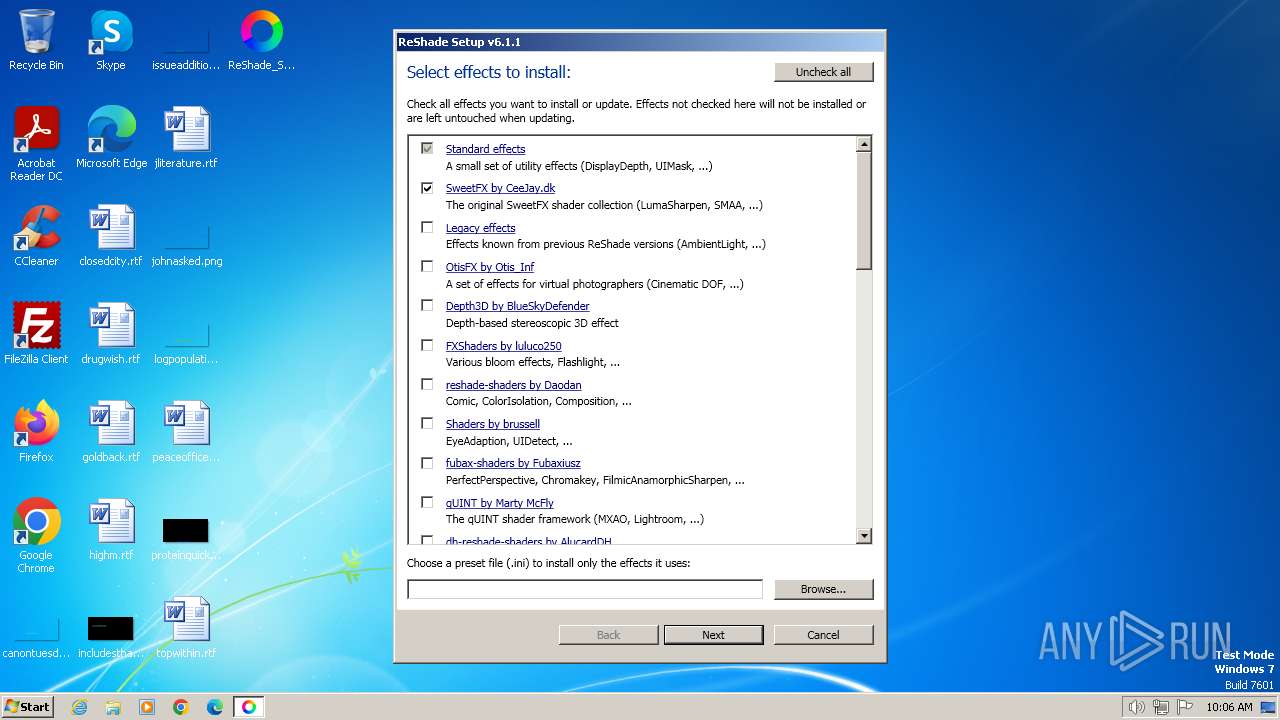The image size is (1280, 720).
Task: Launch Firefox from the desktop
Action: click(36, 432)
